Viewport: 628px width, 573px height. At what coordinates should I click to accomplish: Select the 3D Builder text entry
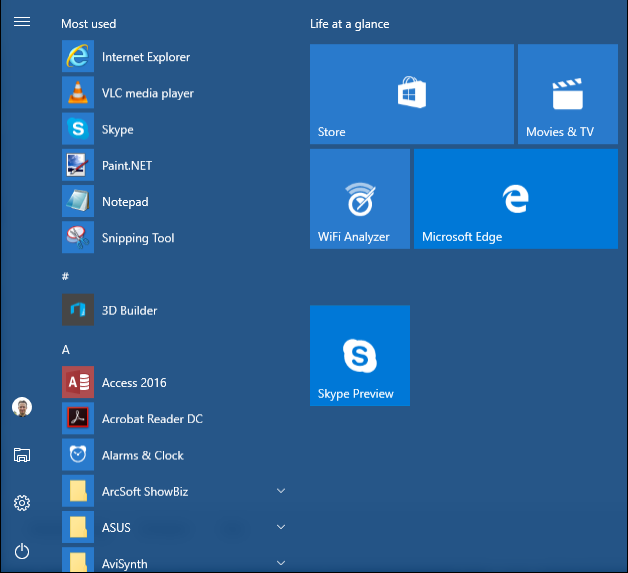(x=129, y=311)
